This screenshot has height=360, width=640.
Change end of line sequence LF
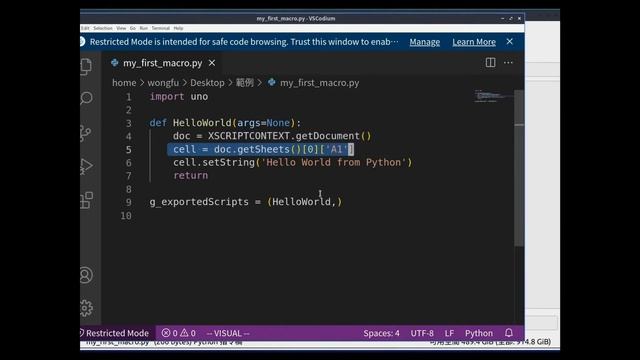pyautogui.click(x=449, y=333)
